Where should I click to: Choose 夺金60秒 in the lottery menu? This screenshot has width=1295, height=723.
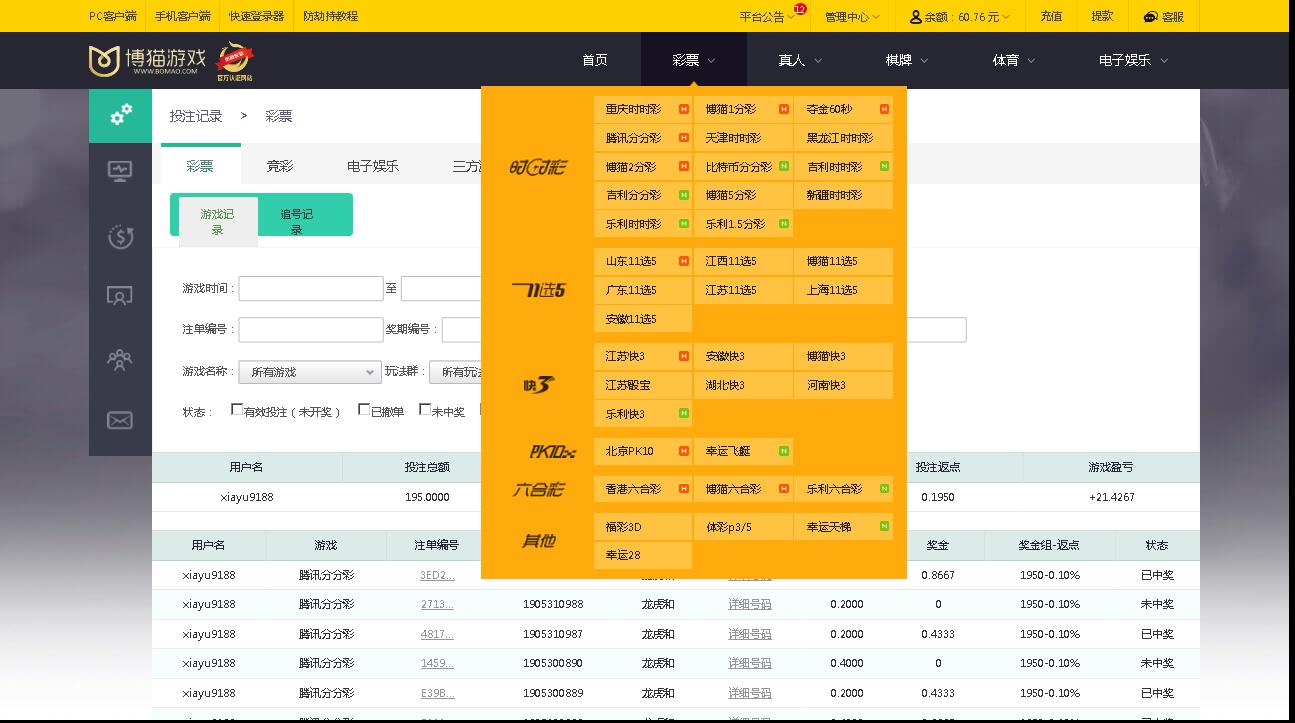(843, 109)
